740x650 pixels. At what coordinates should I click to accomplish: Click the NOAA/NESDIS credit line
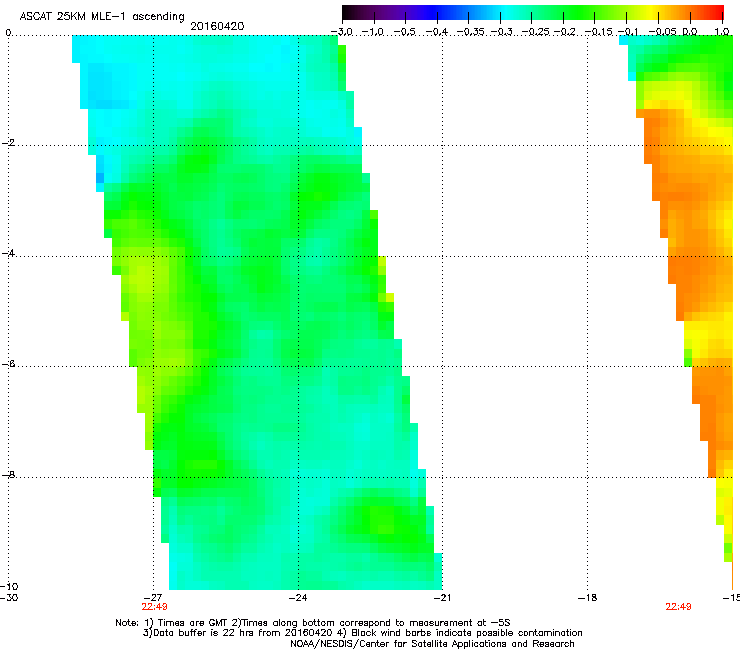tap(432, 644)
